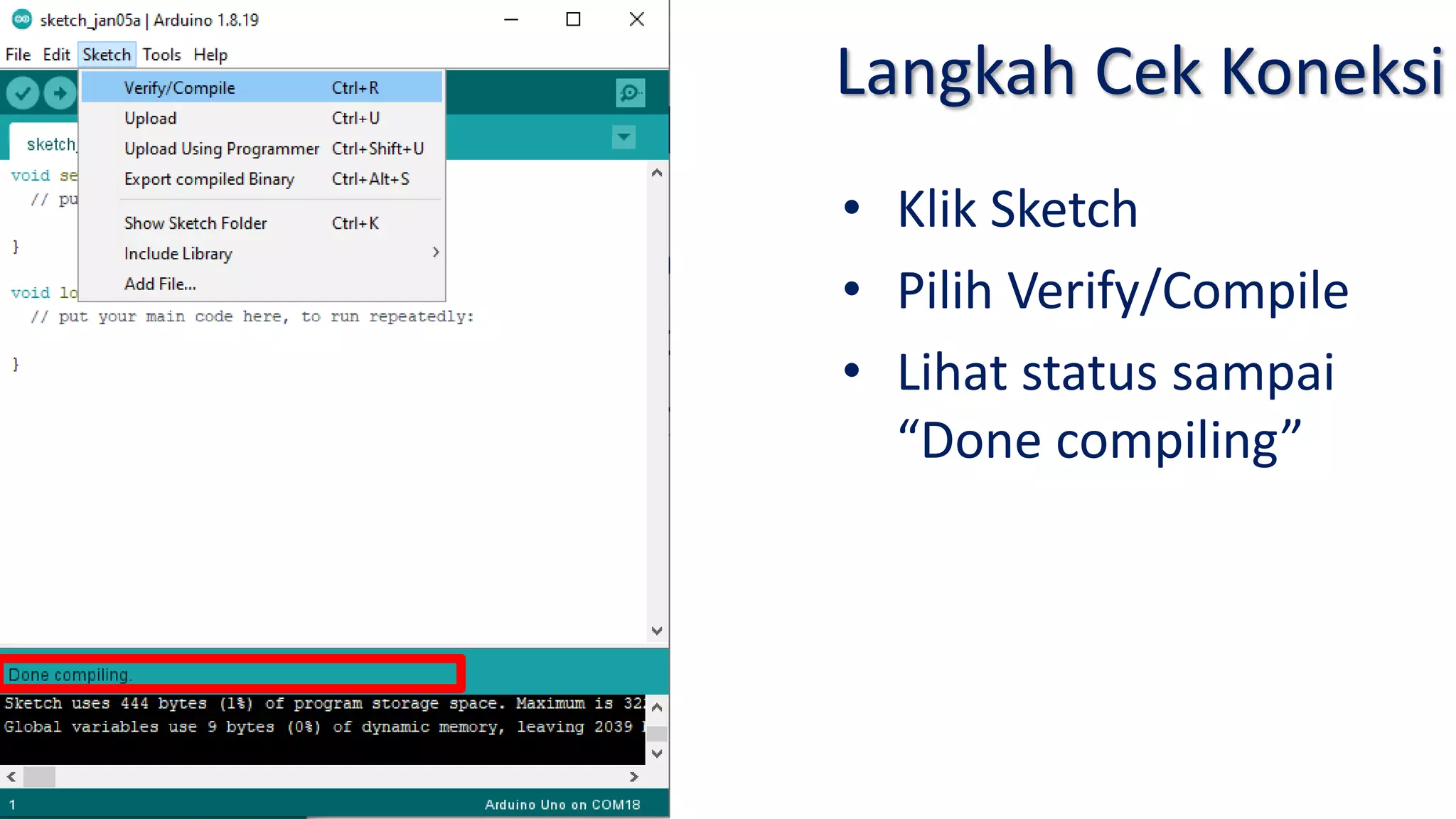Viewport: 1456px width, 819px height.
Task: Choose Add File... from Sketch menu
Action: pos(262,284)
